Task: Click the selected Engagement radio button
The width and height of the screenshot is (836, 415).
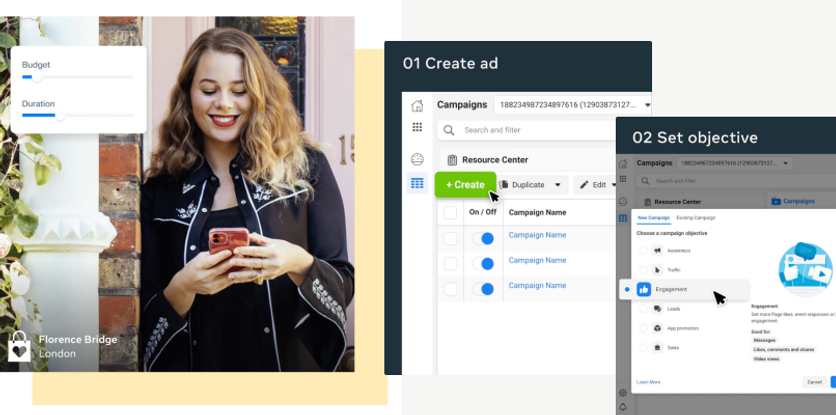Action: click(x=627, y=289)
